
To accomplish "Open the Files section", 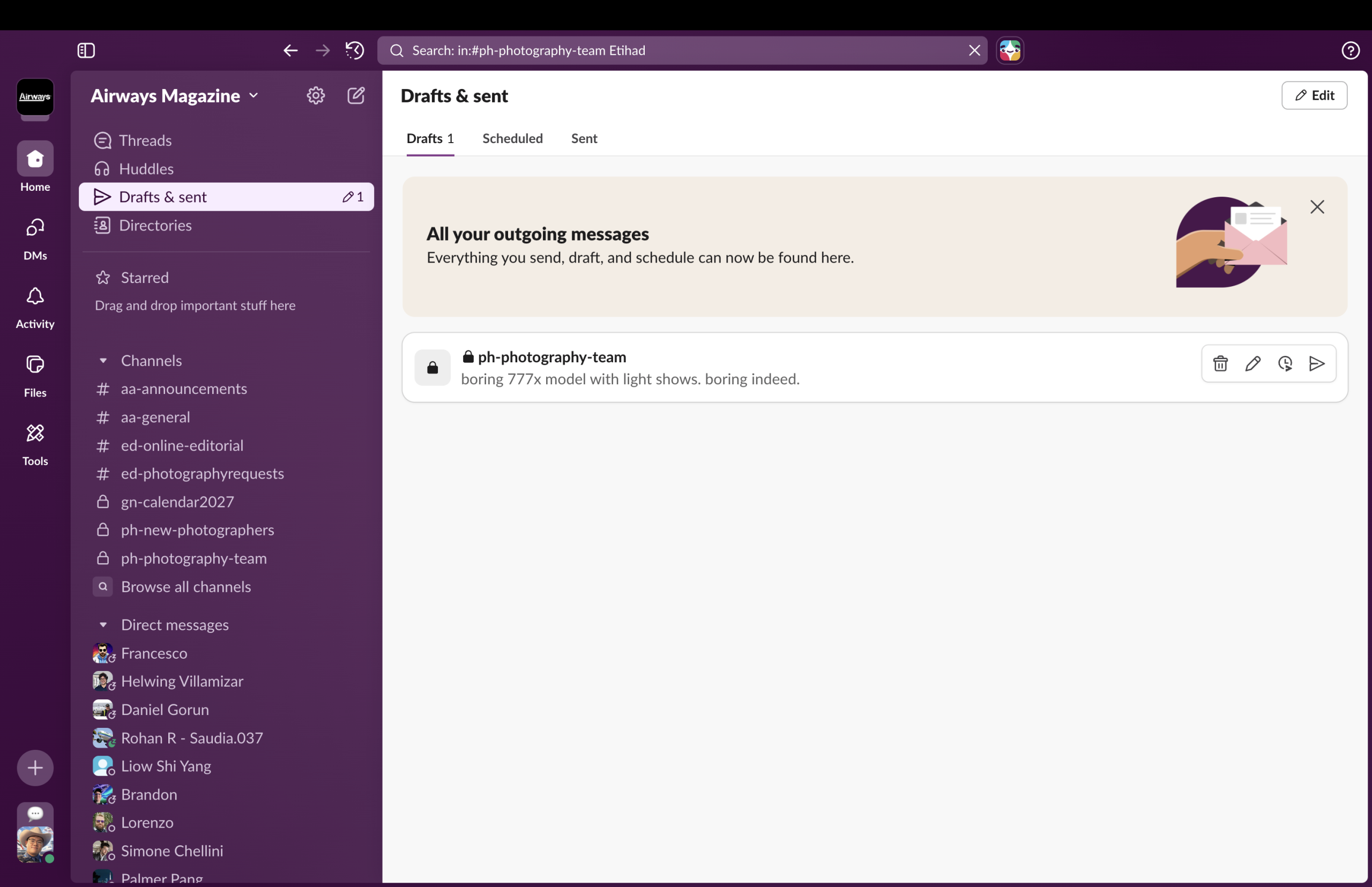I will click(x=35, y=376).
